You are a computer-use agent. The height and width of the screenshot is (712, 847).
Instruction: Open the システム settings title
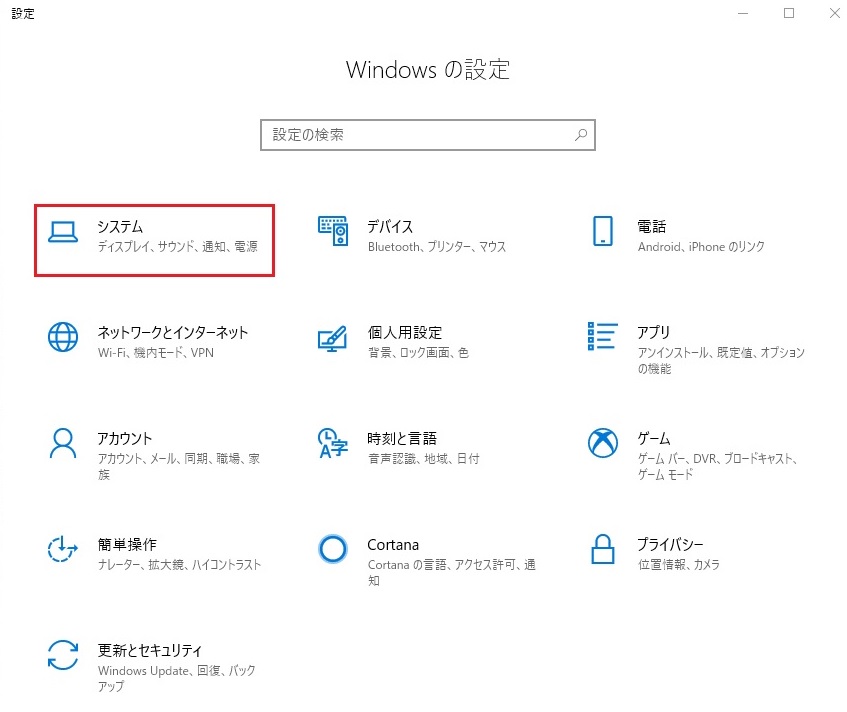coord(120,226)
